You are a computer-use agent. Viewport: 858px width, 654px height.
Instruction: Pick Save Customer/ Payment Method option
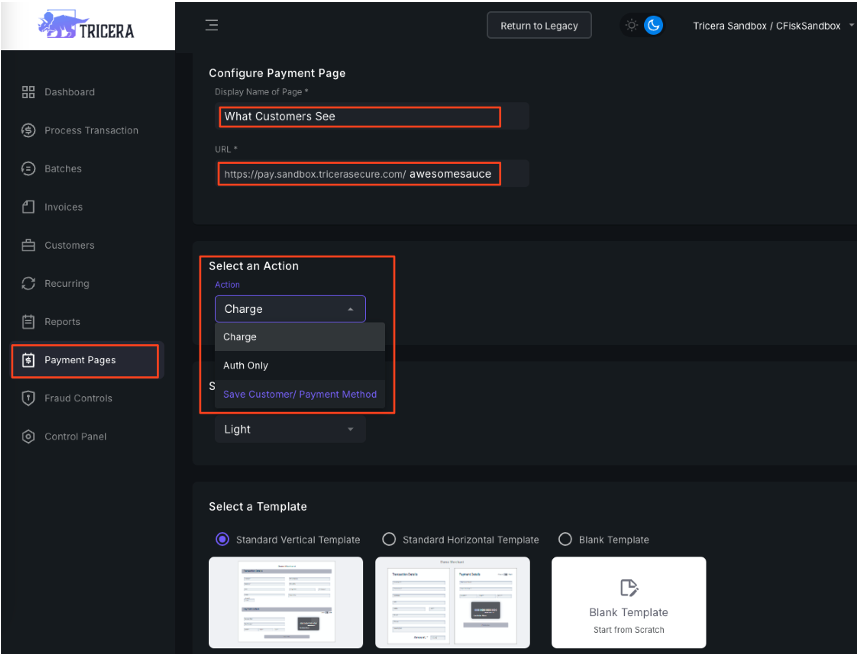(300, 394)
